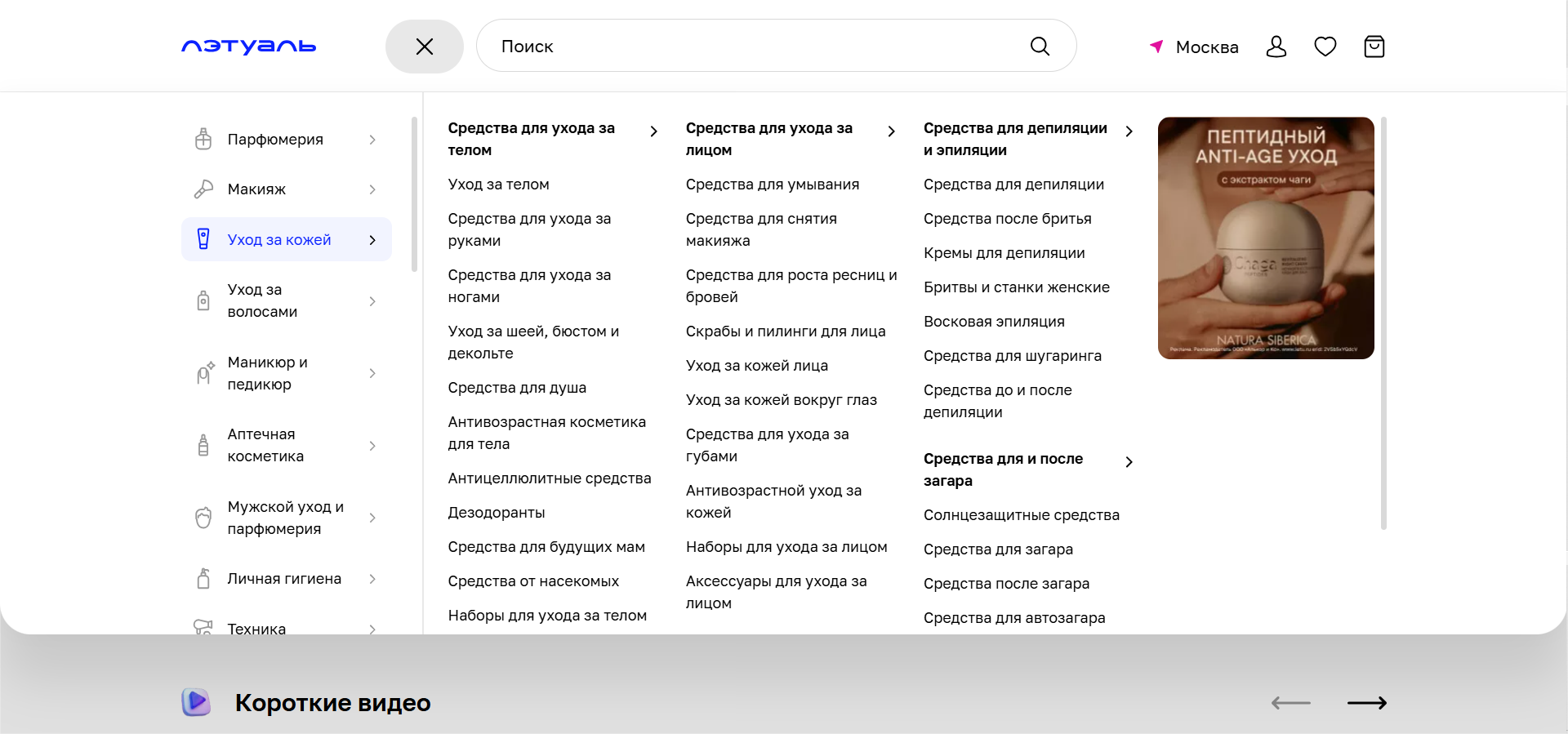Open the shopping bag cart
Image resolution: width=1568 pixels, height=734 pixels.
point(1374,47)
